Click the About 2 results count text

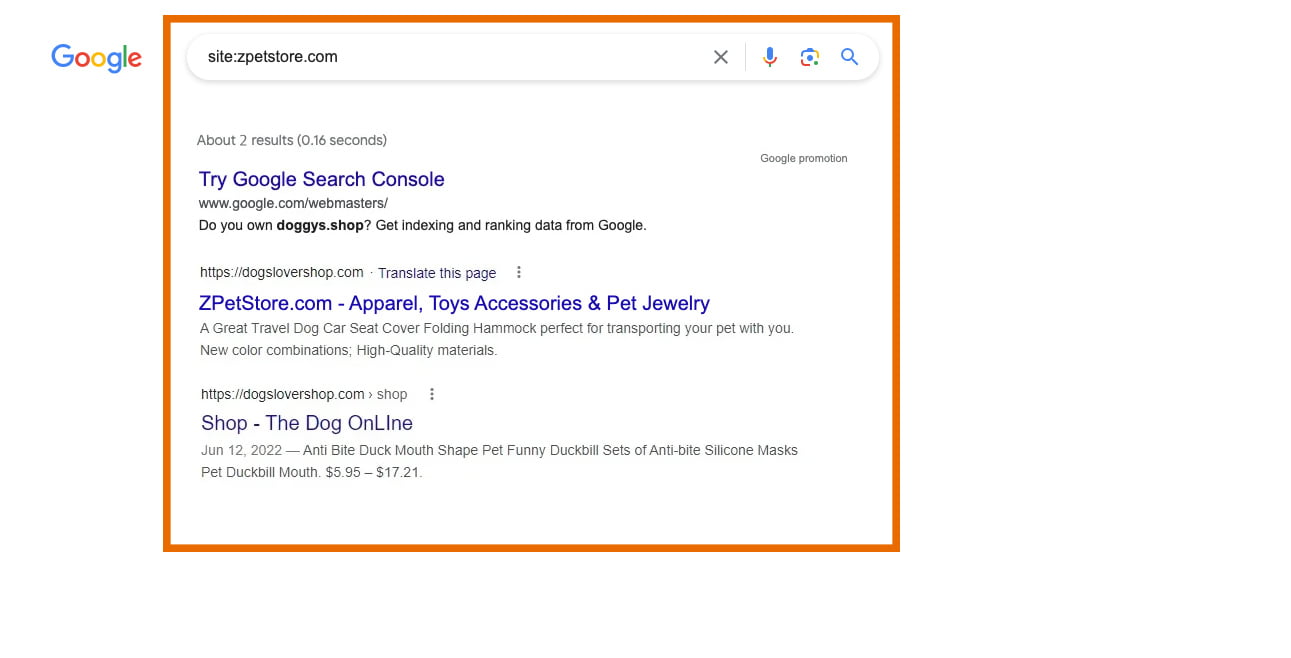tap(292, 140)
